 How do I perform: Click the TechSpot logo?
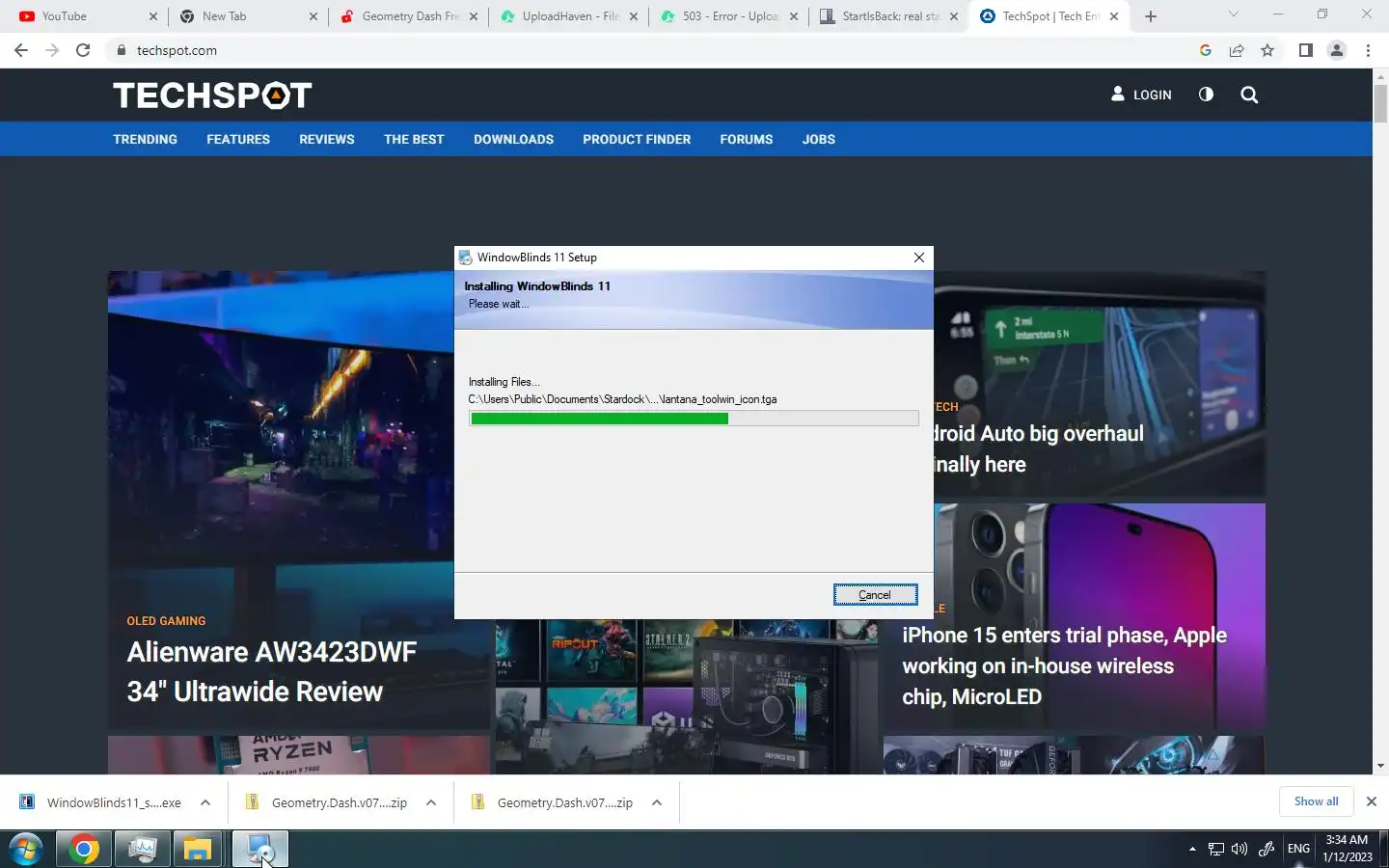212,95
